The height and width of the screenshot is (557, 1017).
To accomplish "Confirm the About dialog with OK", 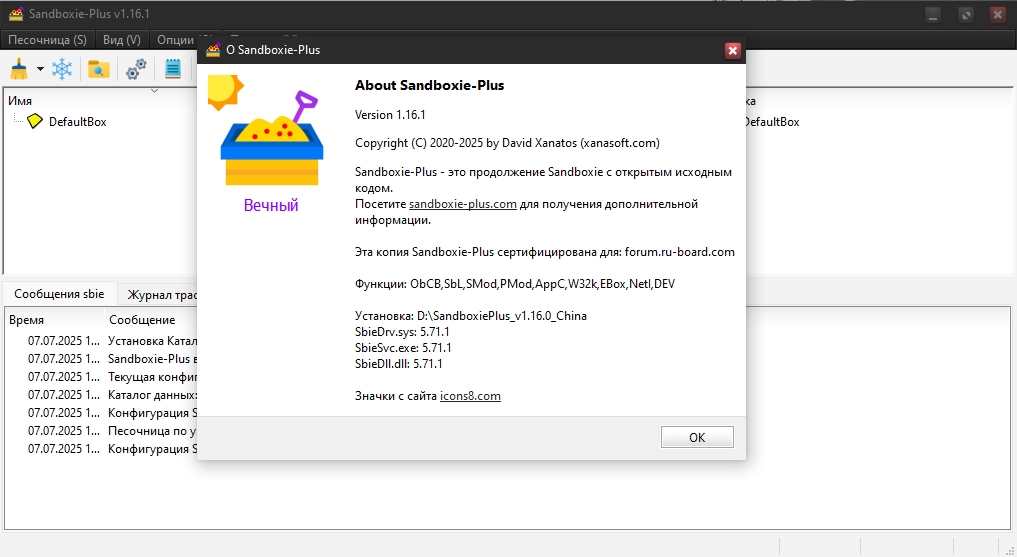I will point(697,437).
